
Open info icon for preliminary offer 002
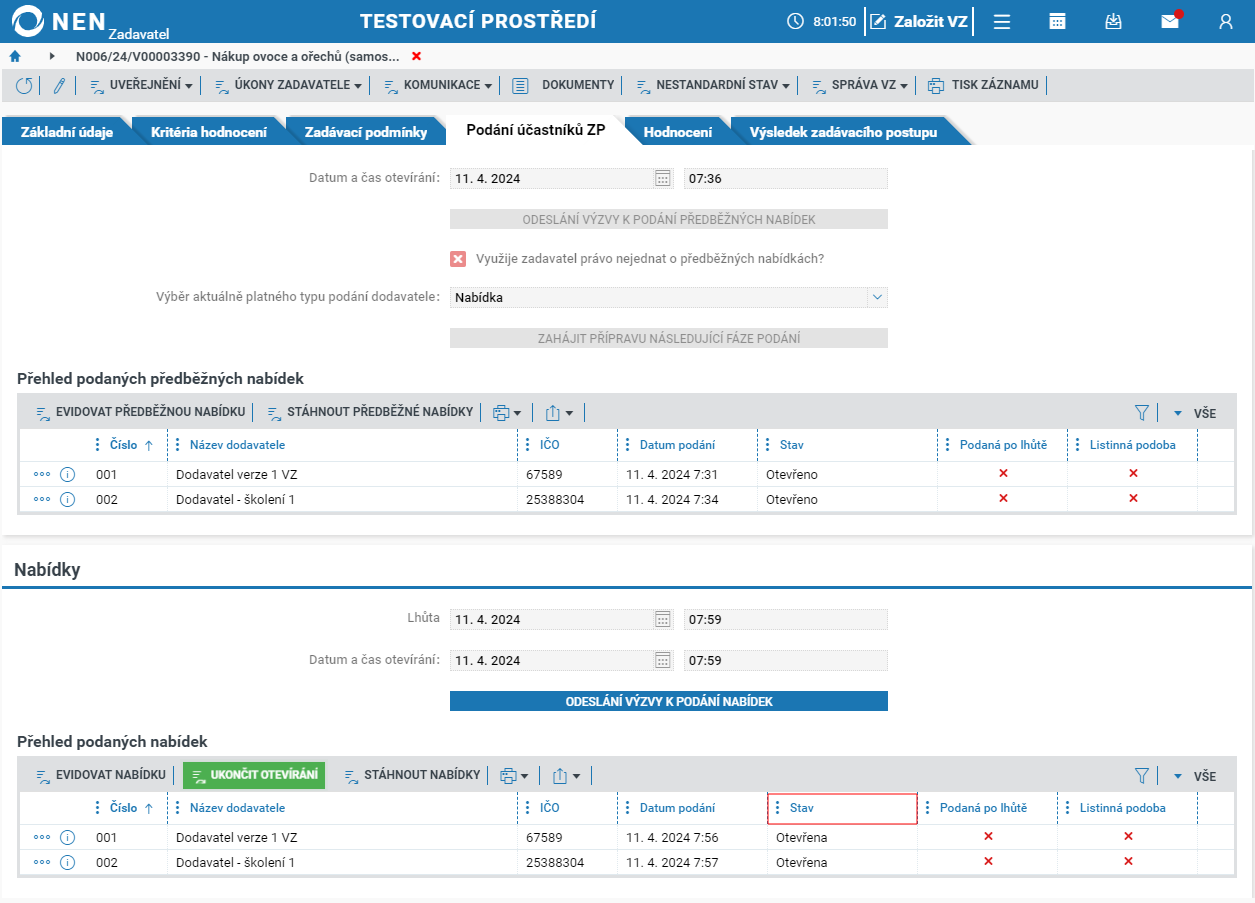[68, 499]
